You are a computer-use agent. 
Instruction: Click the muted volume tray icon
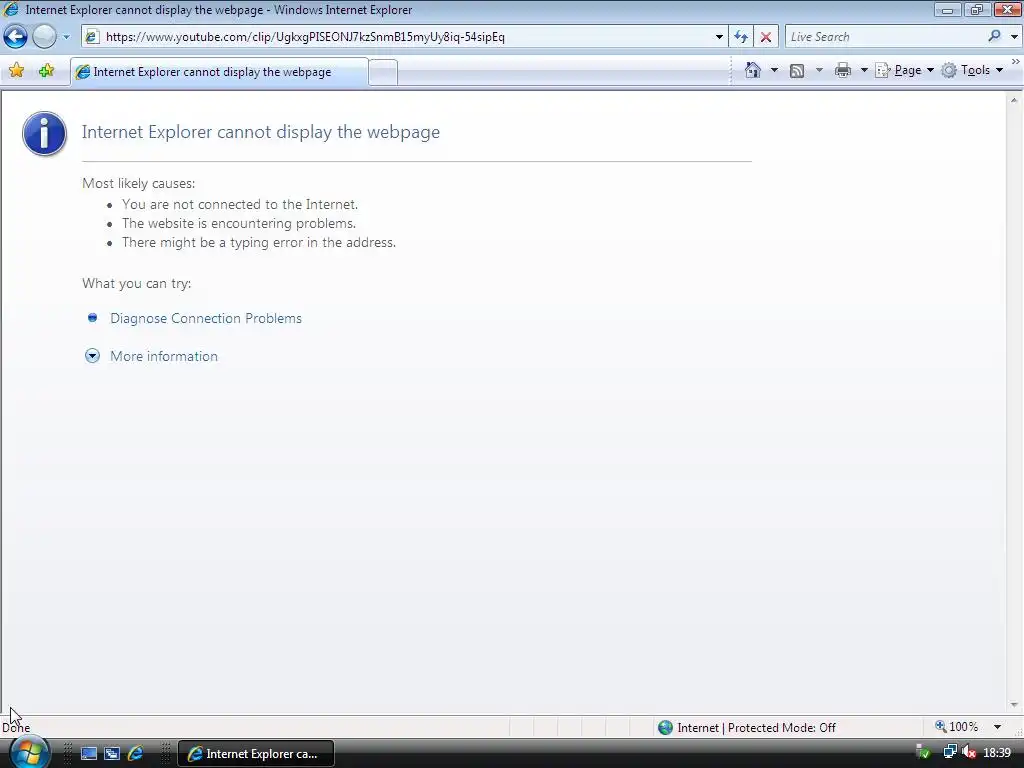pos(969,753)
